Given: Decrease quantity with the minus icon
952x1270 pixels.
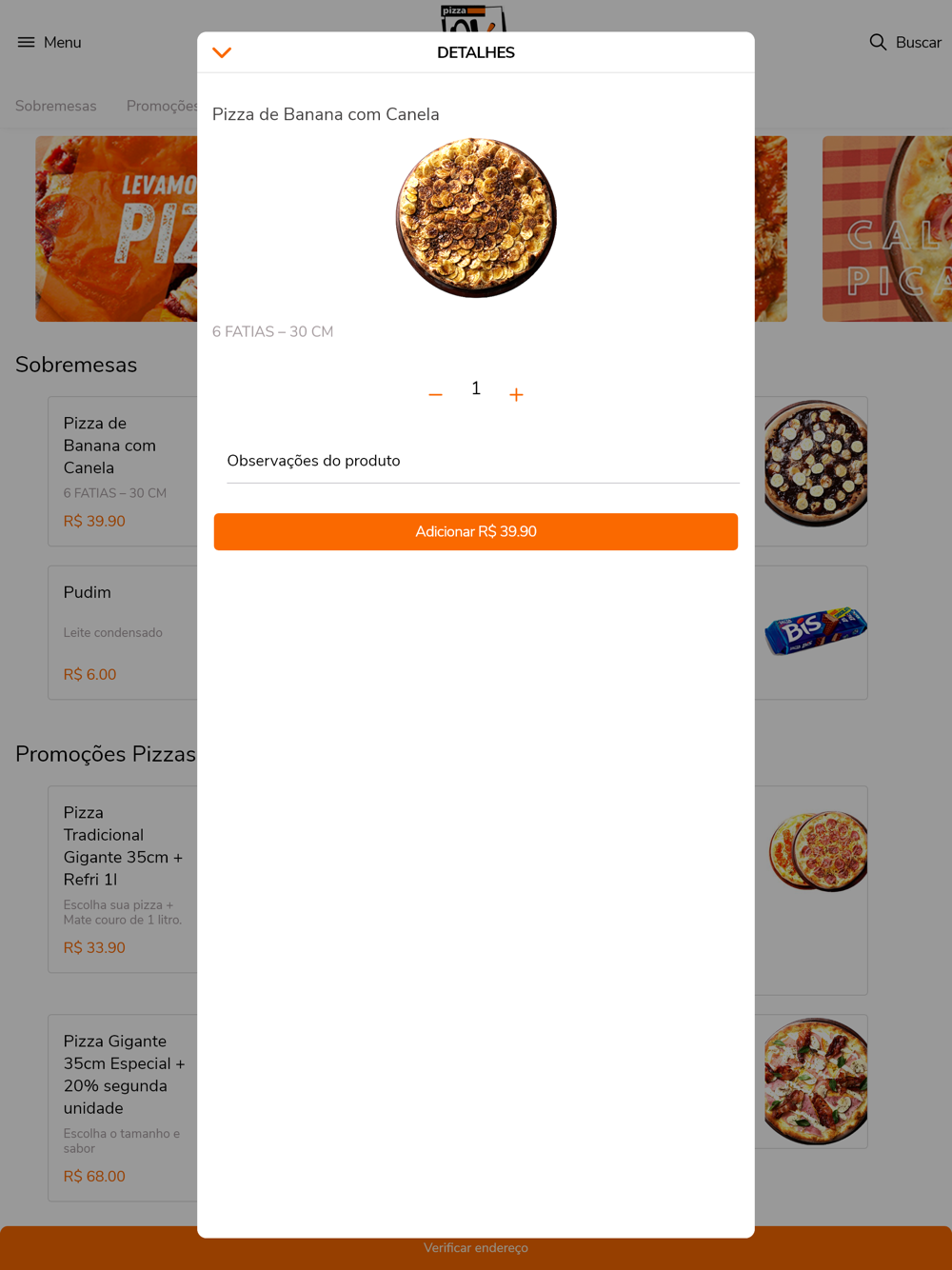Looking at the screenshot, I should point(435,394).
